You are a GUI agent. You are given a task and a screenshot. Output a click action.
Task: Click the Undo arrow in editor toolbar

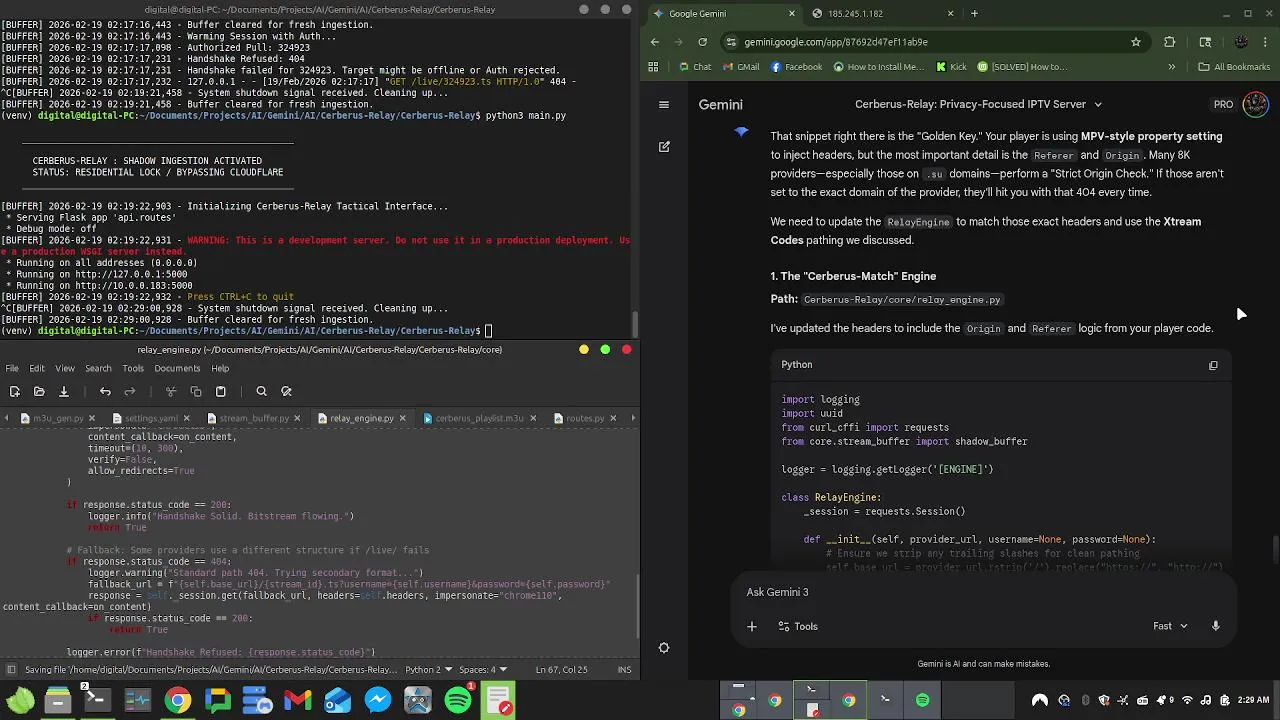[105, 392]
